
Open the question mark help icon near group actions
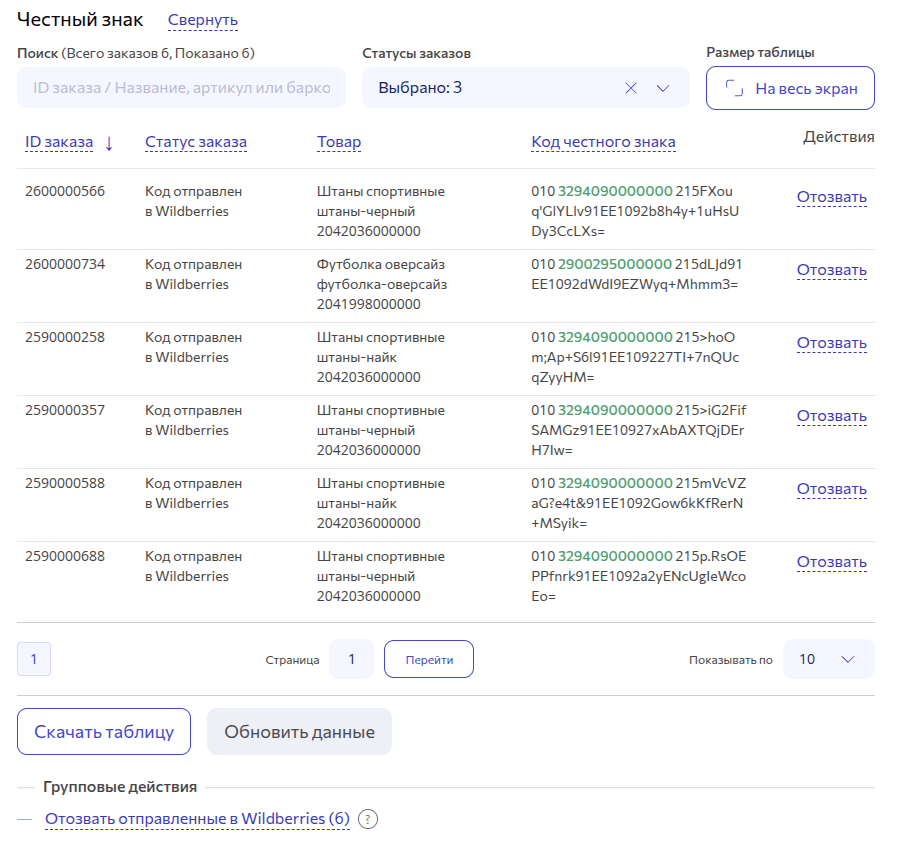click(369, 819)
